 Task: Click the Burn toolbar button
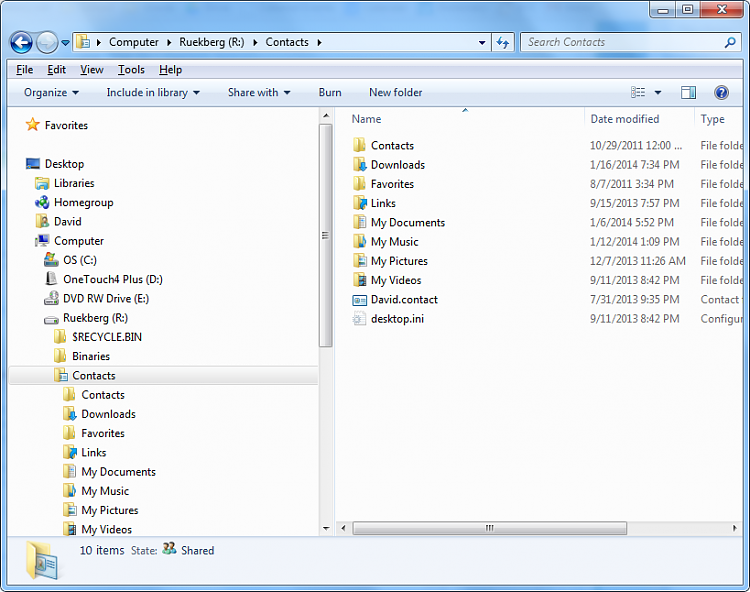click(330, 92)
